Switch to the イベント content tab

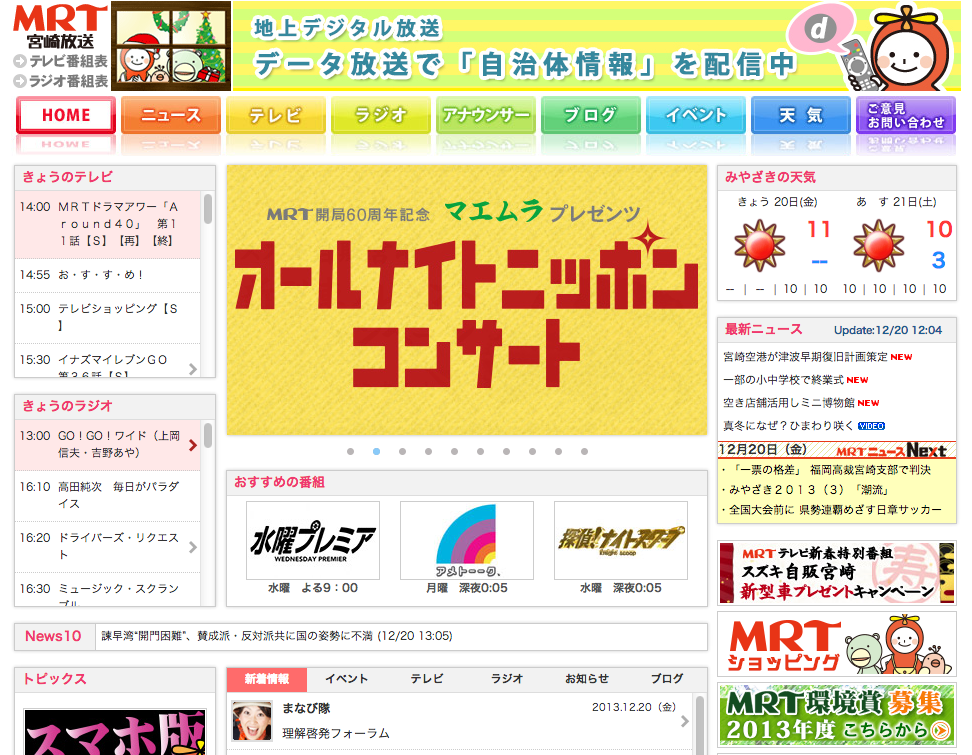(x=347, y=679)
